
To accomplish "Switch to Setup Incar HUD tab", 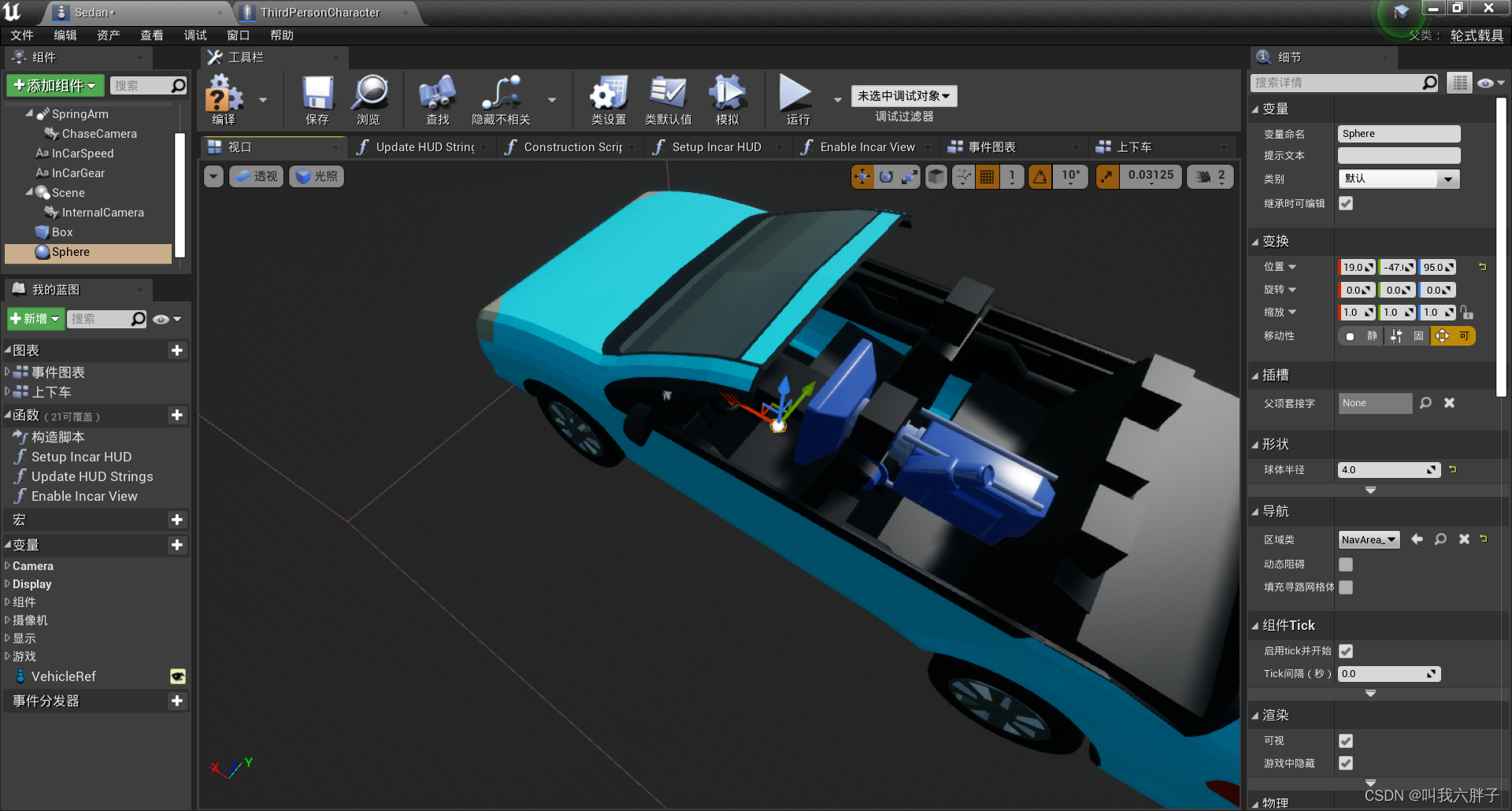I will click(716, 147).
